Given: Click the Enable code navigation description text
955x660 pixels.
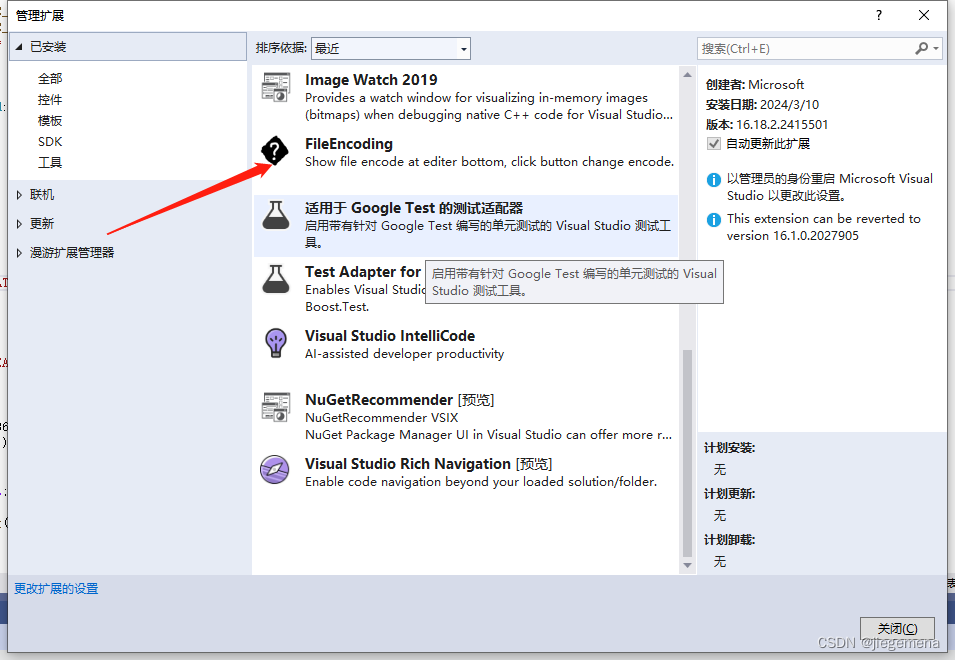Looking at the screenshot, I should point(481,482).
